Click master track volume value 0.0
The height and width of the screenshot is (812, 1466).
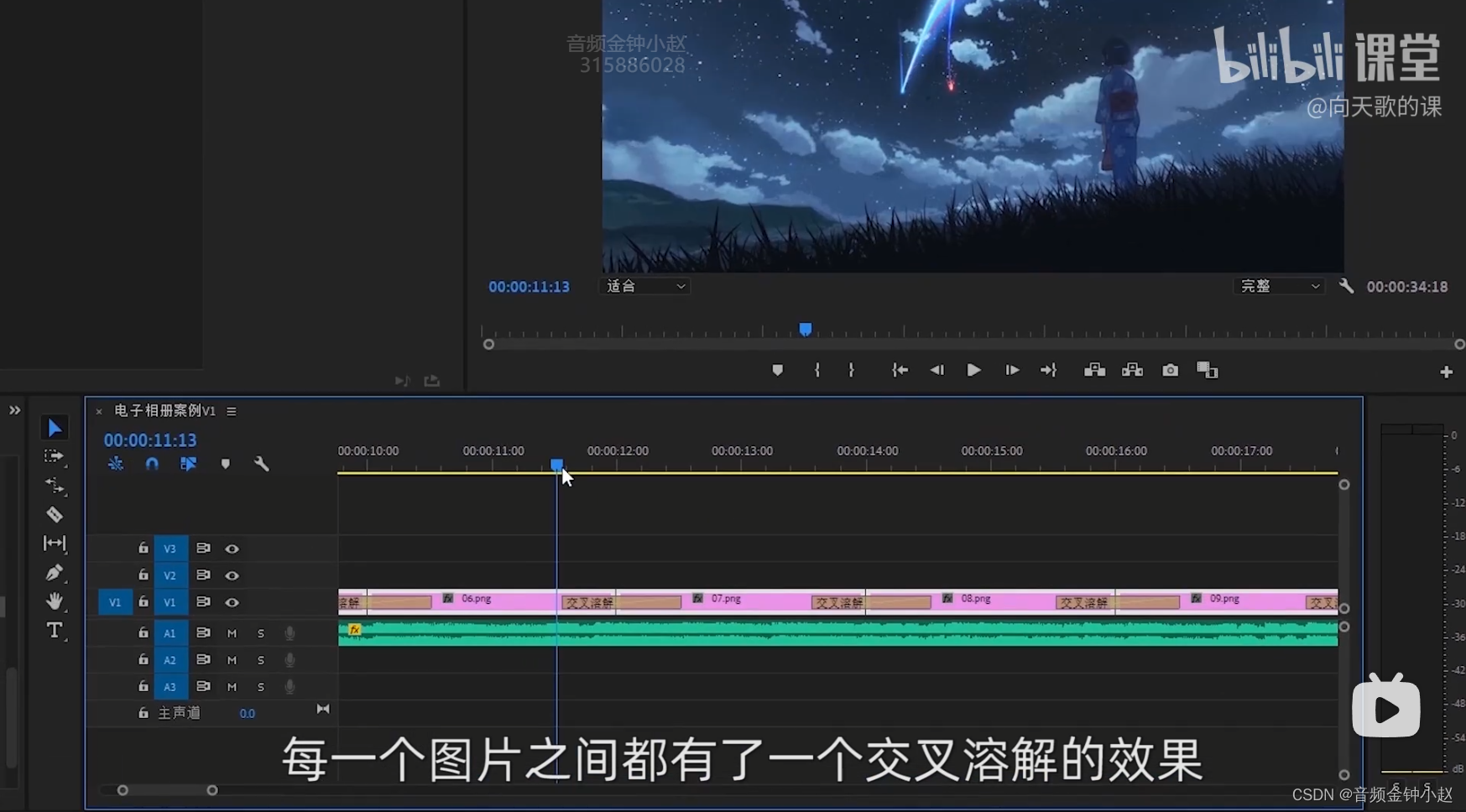[x=247, y=713]
